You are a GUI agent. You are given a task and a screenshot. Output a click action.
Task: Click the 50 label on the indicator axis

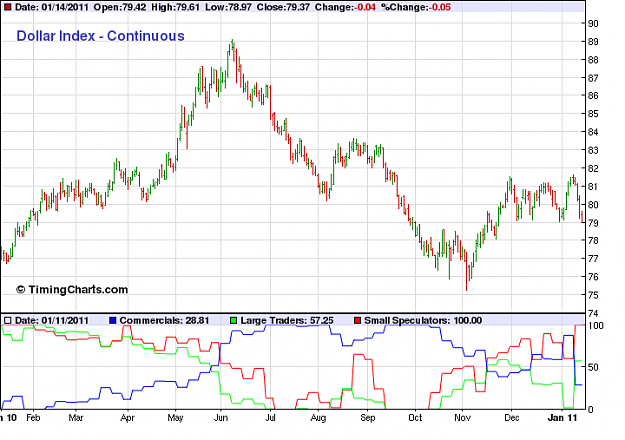pos(593,367)
